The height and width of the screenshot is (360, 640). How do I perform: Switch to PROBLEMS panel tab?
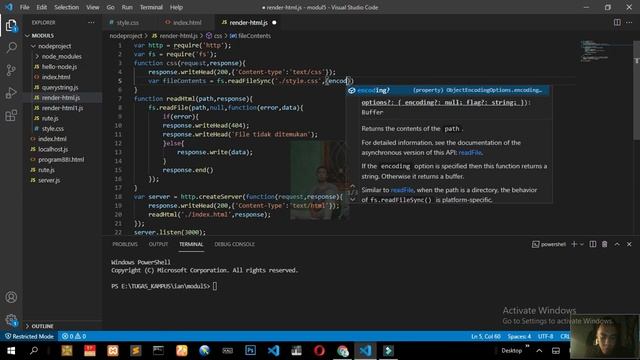pos(125,244)
